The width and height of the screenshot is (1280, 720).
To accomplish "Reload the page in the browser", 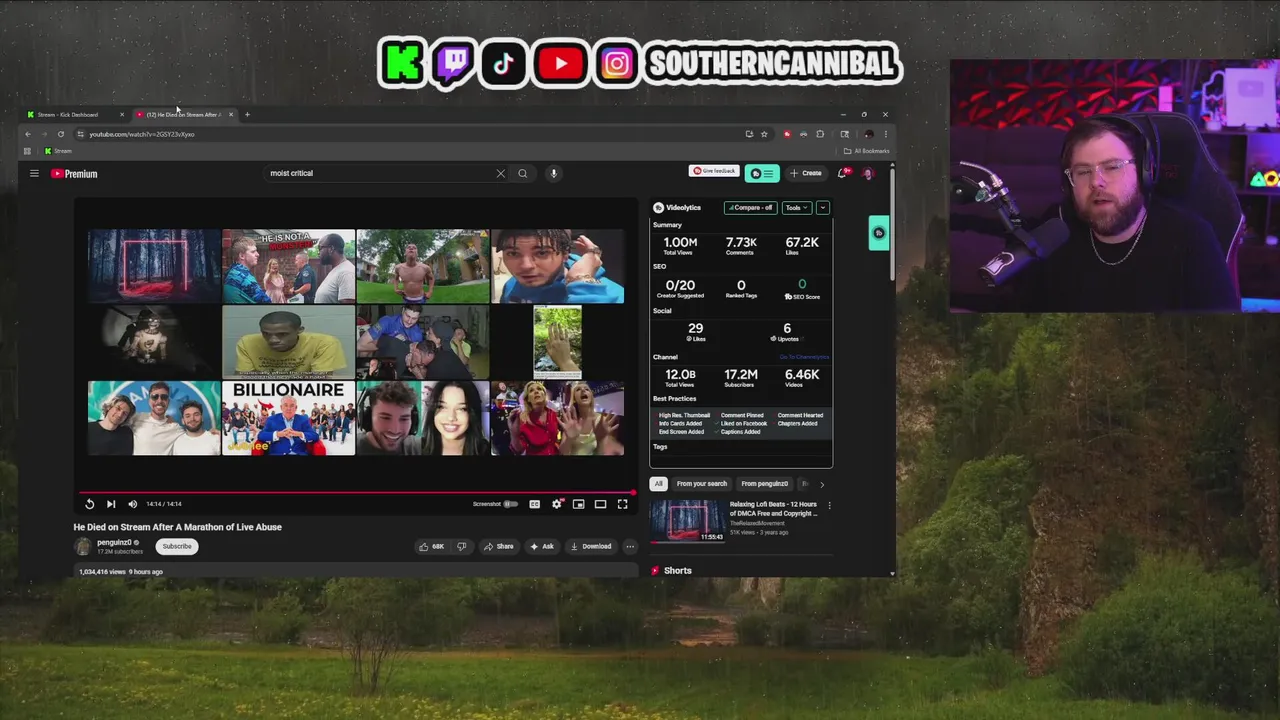I will (61, 134).
